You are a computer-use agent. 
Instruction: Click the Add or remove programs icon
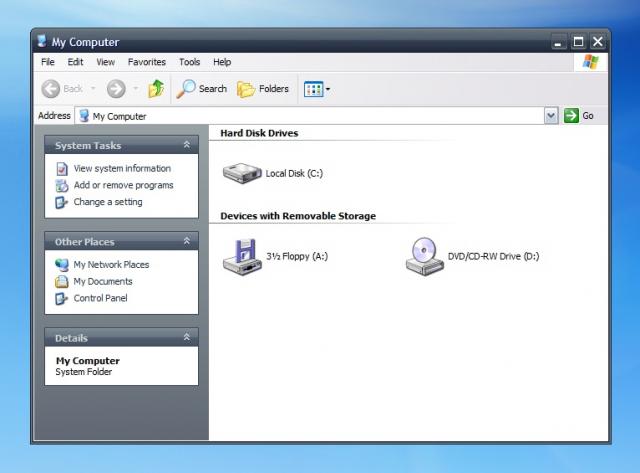tap(62, 185)
